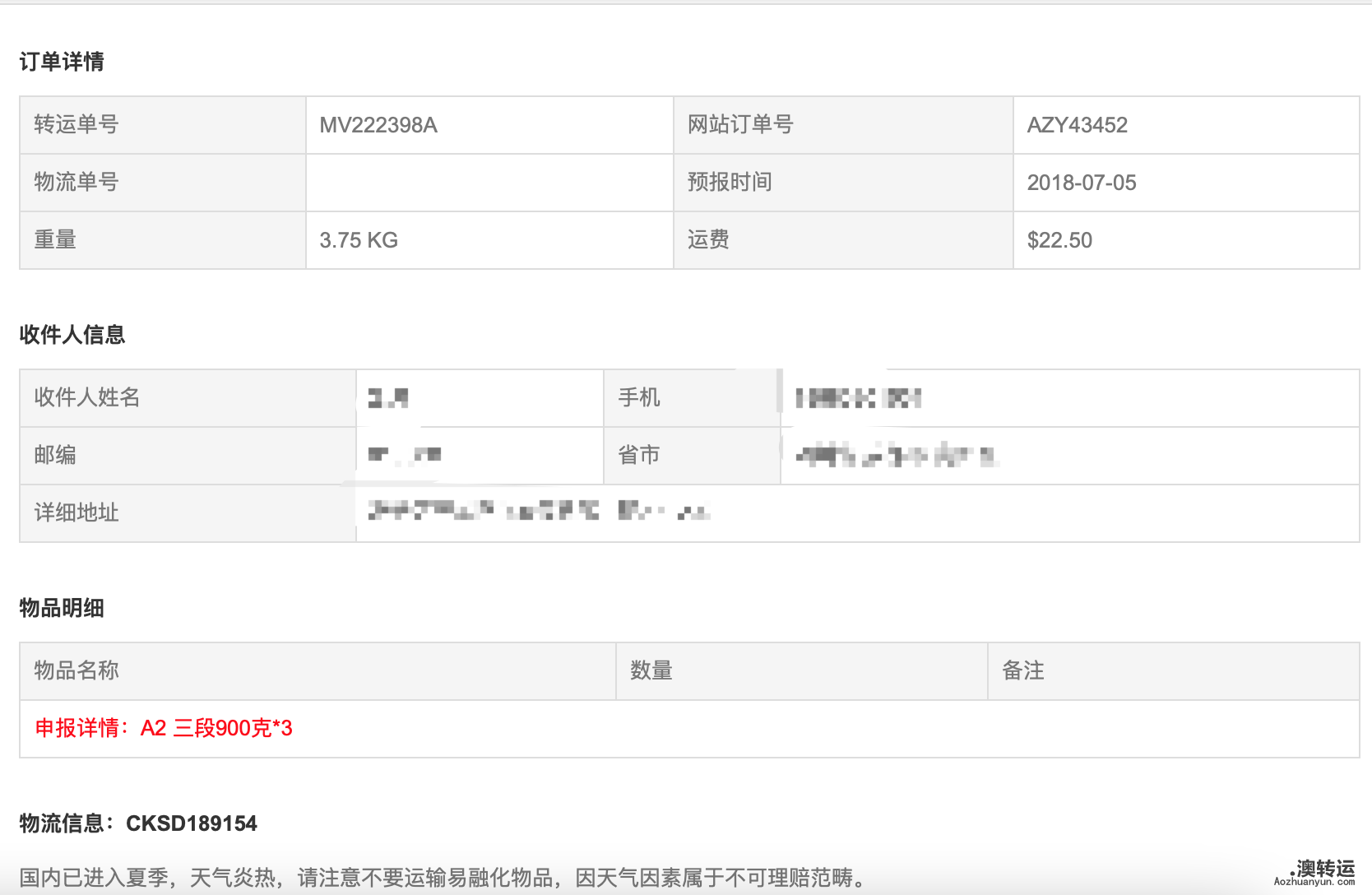Click the blurred mobile phone number
Image resolution: width=1372 pixels, height=895 pixels.
[x=858, y=398]
